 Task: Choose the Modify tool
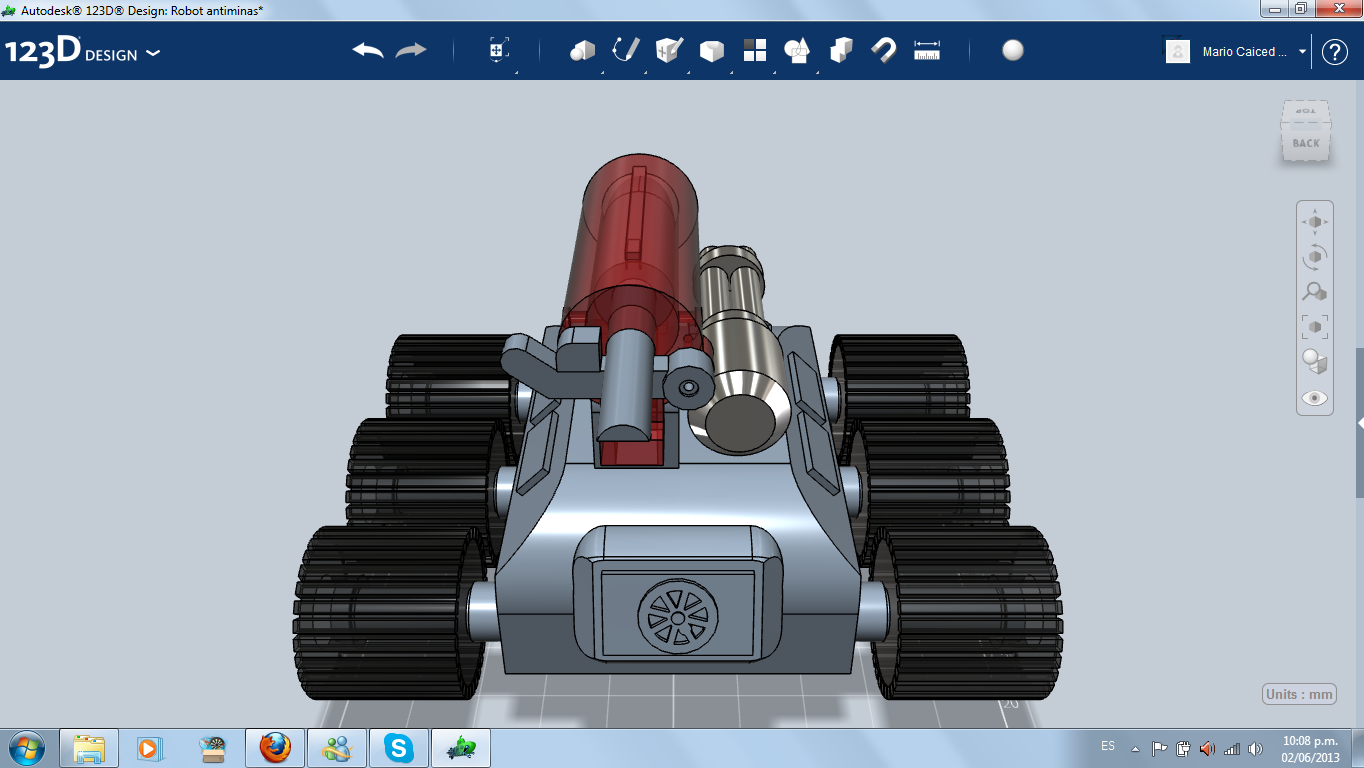coord(711,50)
